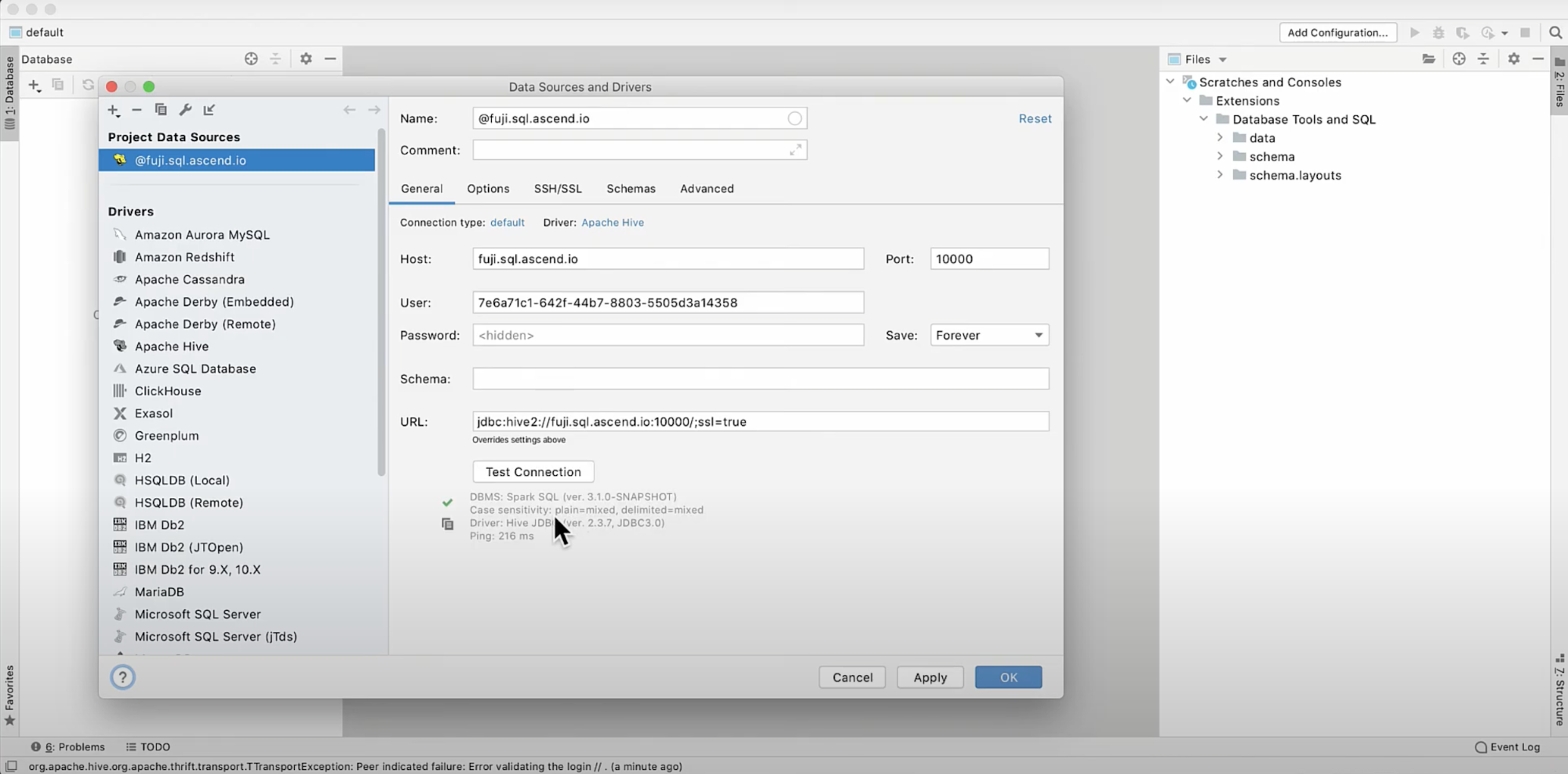Click the arrow icon right of the wrench
The image size is (1568, 774).
click(x=209, y=110)
